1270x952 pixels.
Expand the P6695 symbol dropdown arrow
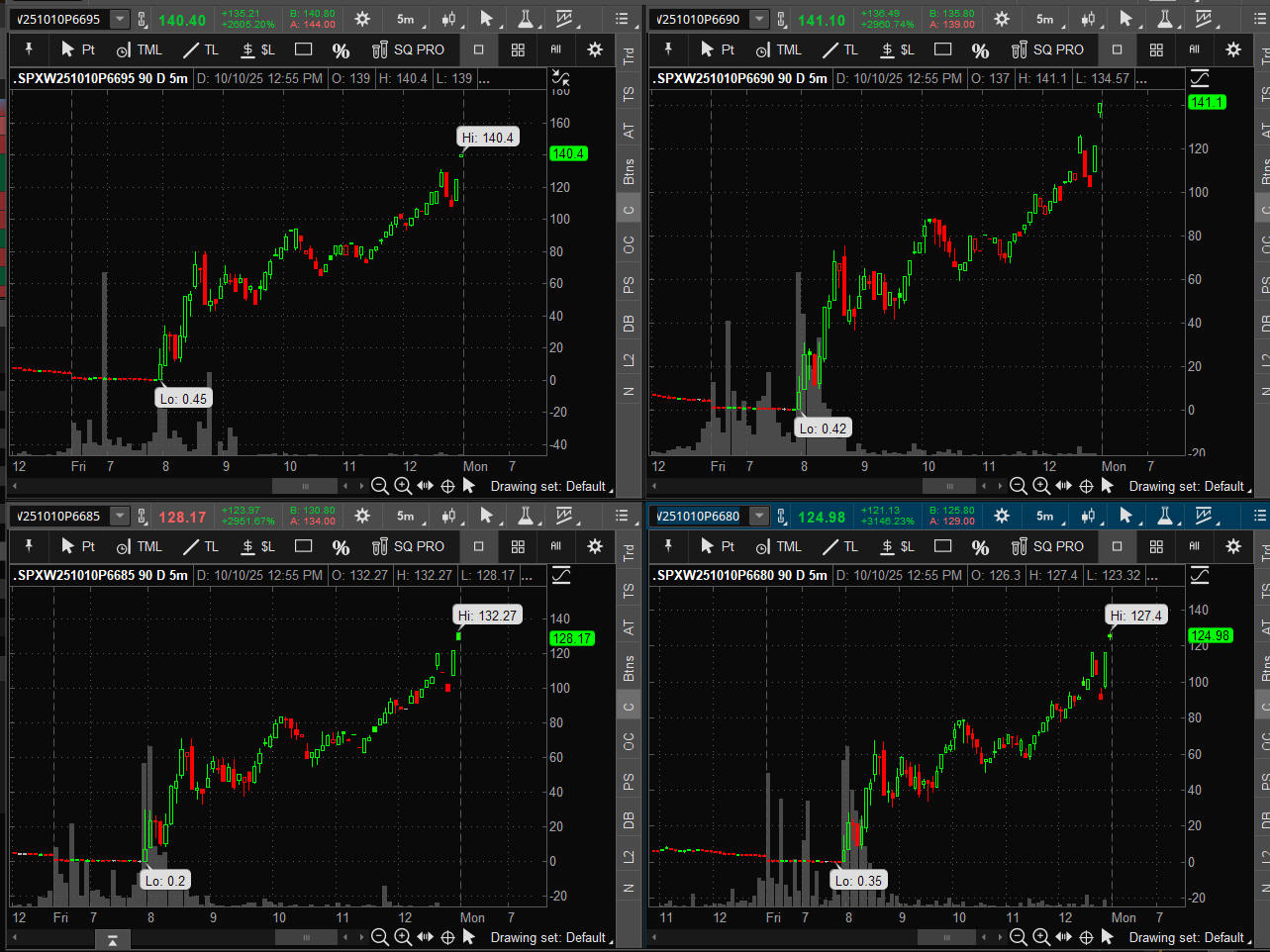click(120, 20)
